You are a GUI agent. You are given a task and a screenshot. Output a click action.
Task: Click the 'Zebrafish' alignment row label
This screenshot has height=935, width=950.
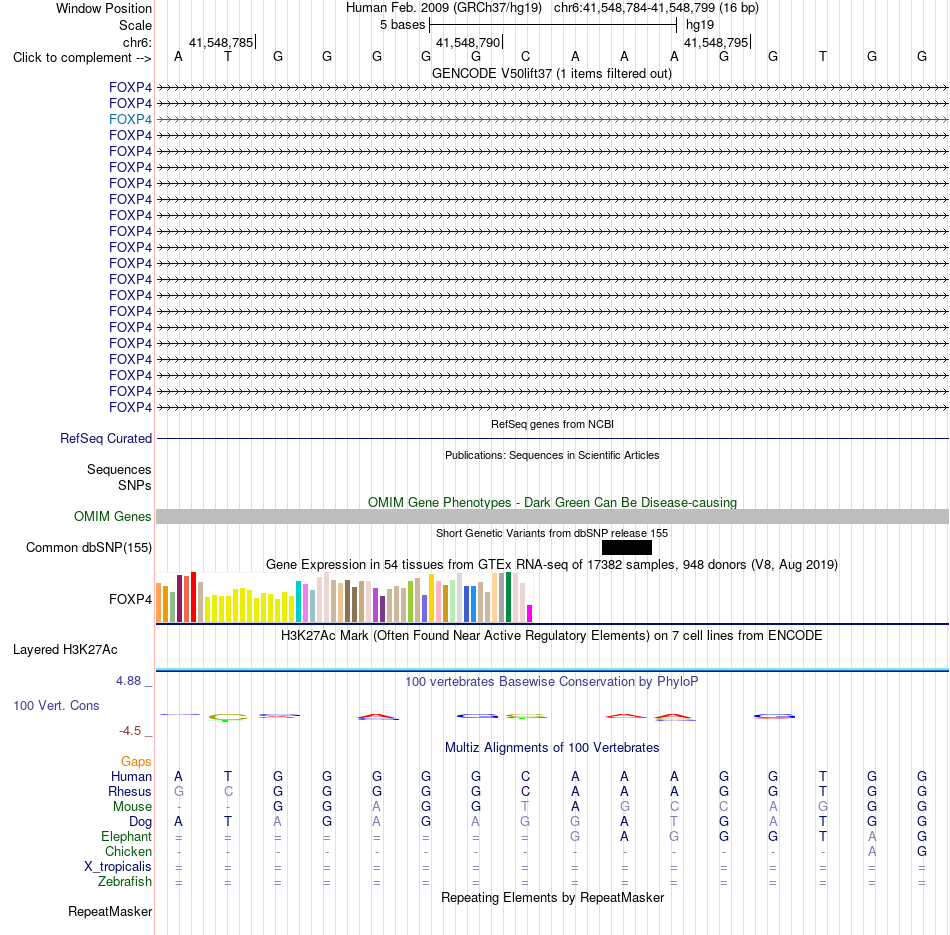click(125, 882)
